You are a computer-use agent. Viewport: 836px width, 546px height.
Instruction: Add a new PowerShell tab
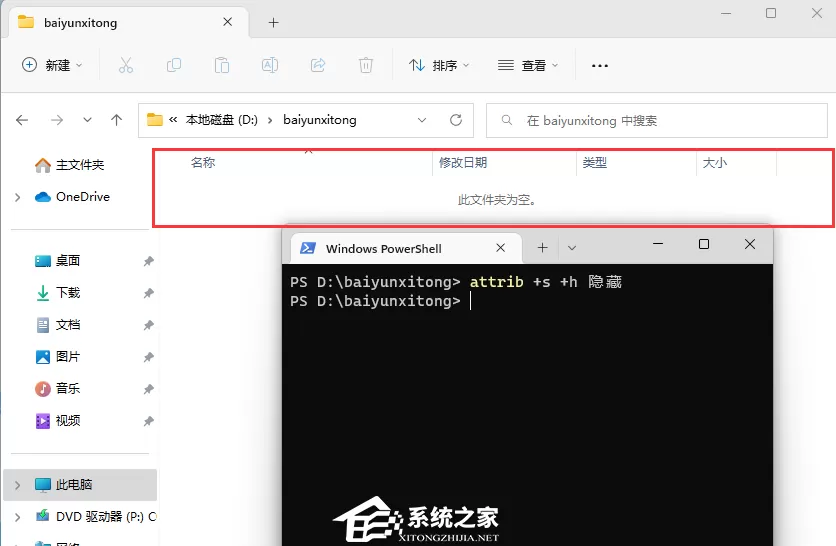coord(542,248)
